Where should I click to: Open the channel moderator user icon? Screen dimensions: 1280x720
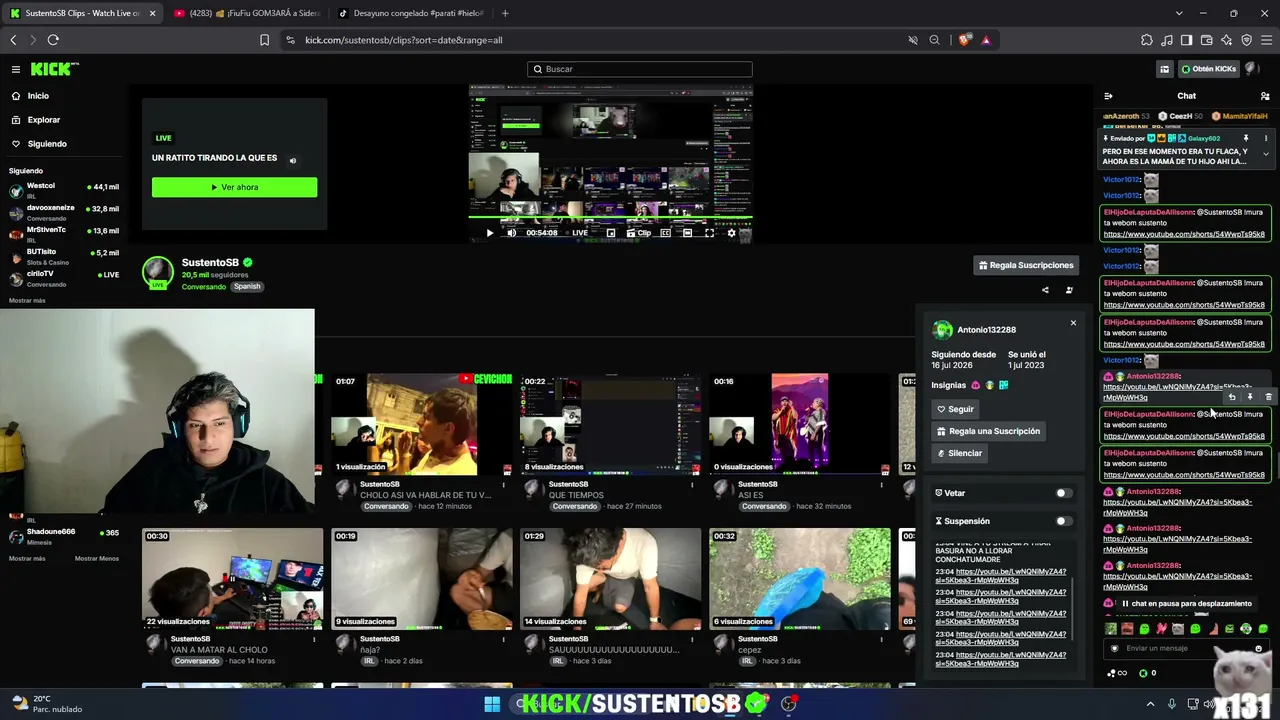(1069, 290)
